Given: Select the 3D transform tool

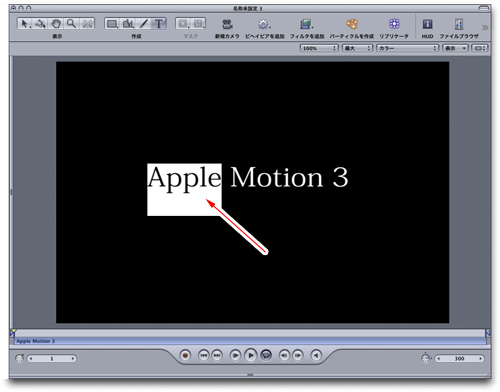Looking at the screenshot, I should (x=40, y=24).
